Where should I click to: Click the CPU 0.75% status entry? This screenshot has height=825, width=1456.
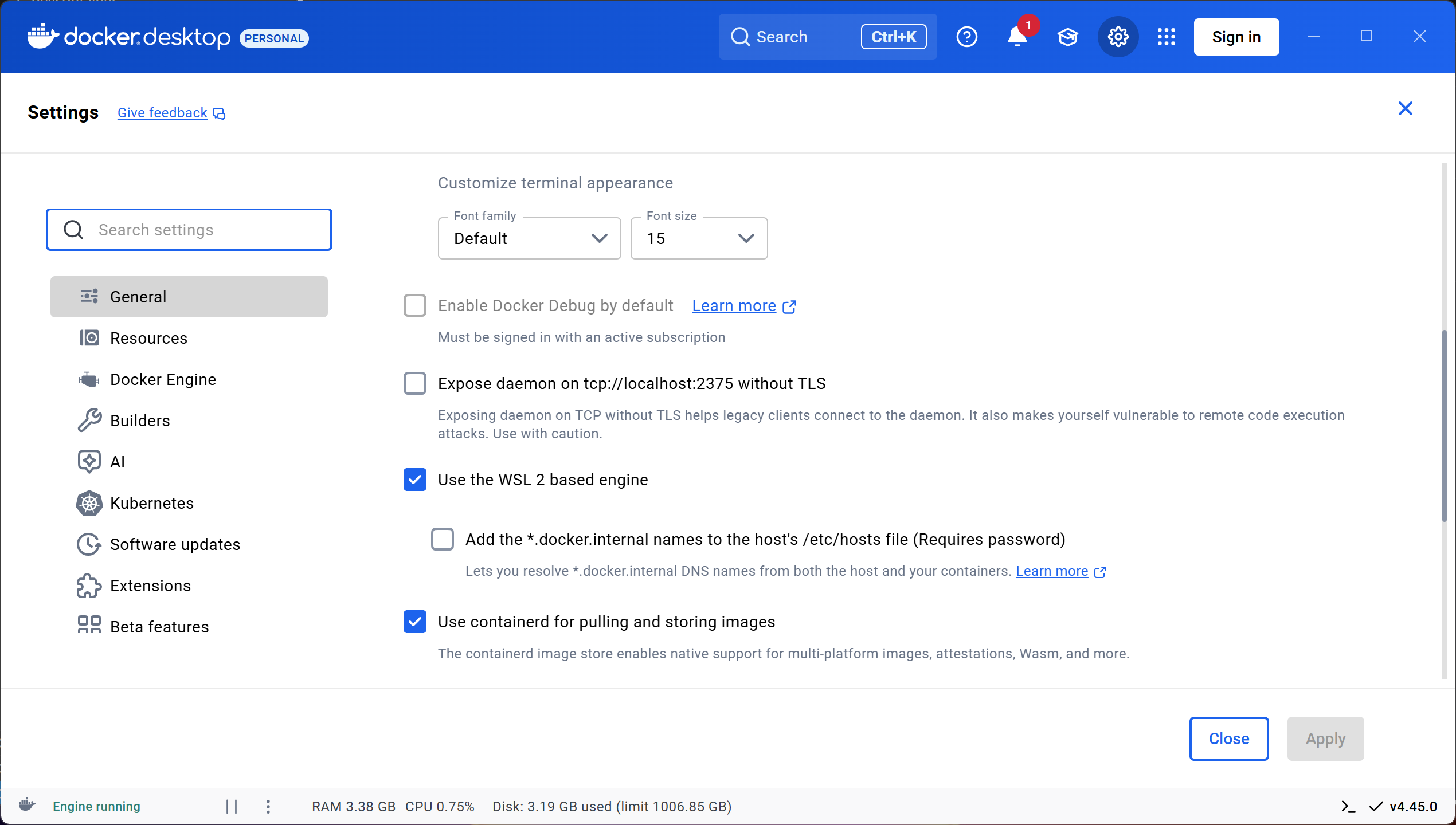[x=440, y=807]
